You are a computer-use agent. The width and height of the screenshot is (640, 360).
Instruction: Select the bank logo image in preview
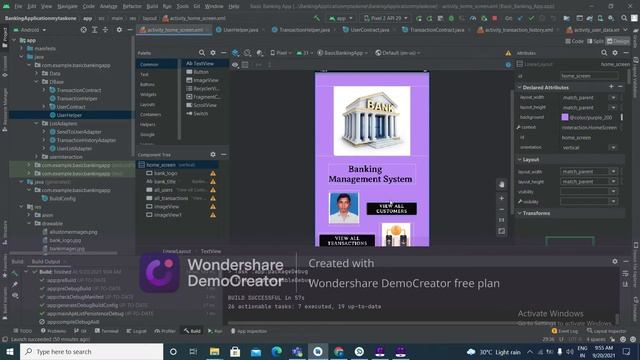[x=372, y=121]
